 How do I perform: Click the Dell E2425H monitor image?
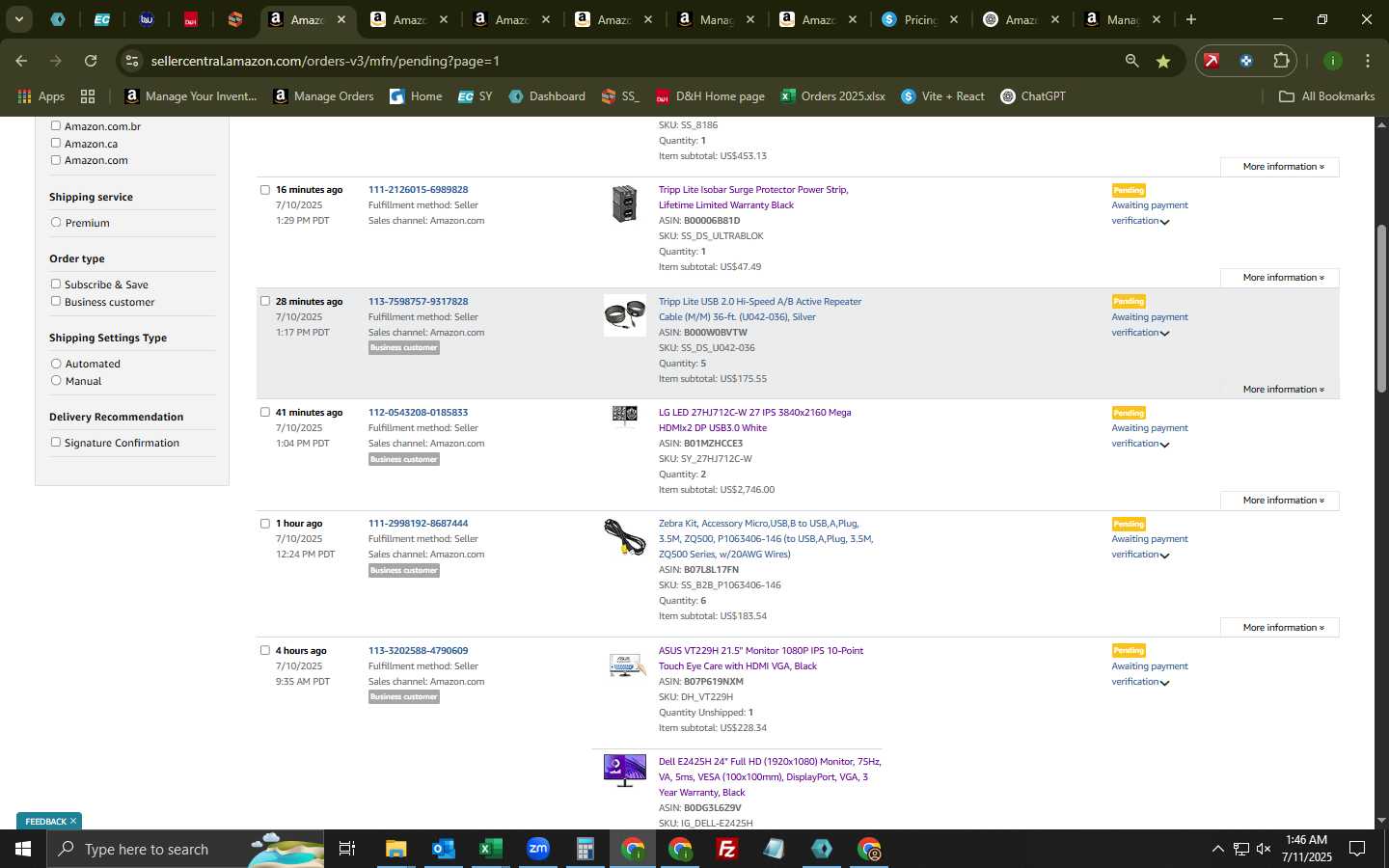(x=625, y=771)
